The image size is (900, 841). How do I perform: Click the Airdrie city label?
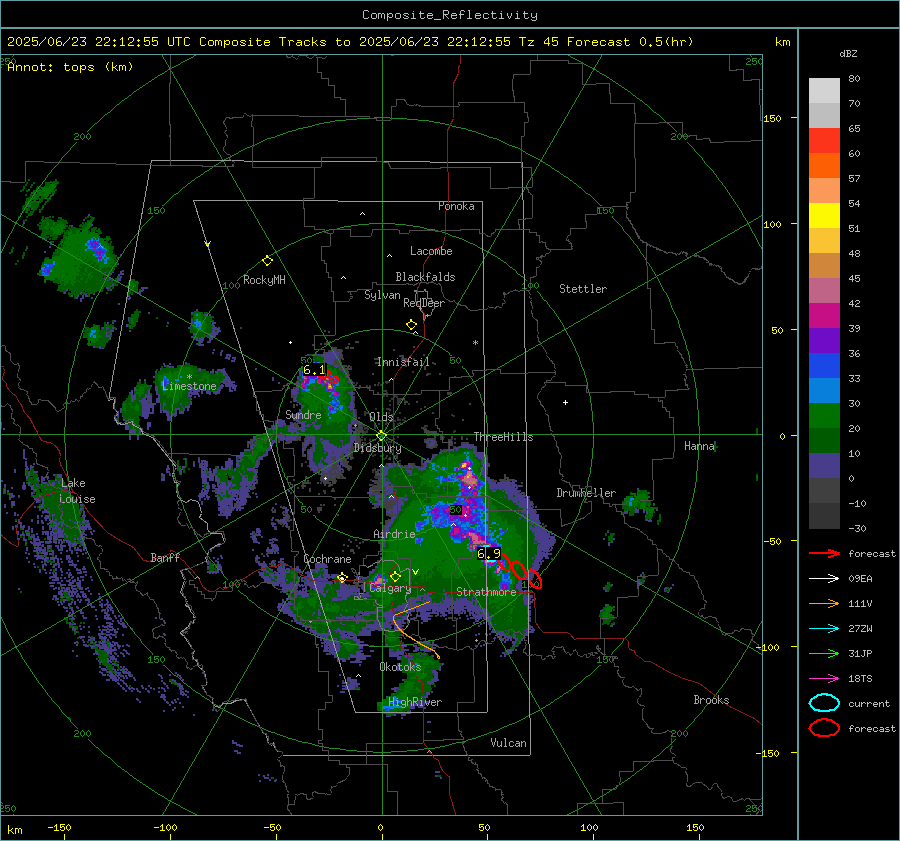[394, 534]
